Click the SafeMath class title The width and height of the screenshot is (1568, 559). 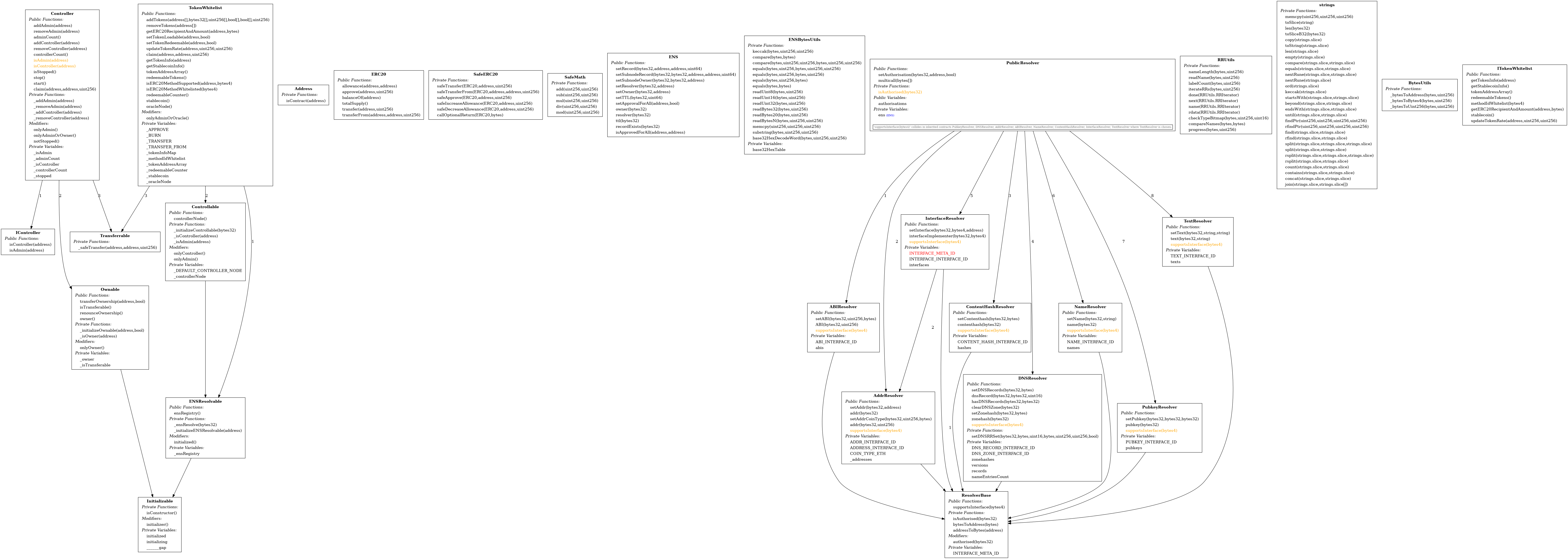pos(575,77)
